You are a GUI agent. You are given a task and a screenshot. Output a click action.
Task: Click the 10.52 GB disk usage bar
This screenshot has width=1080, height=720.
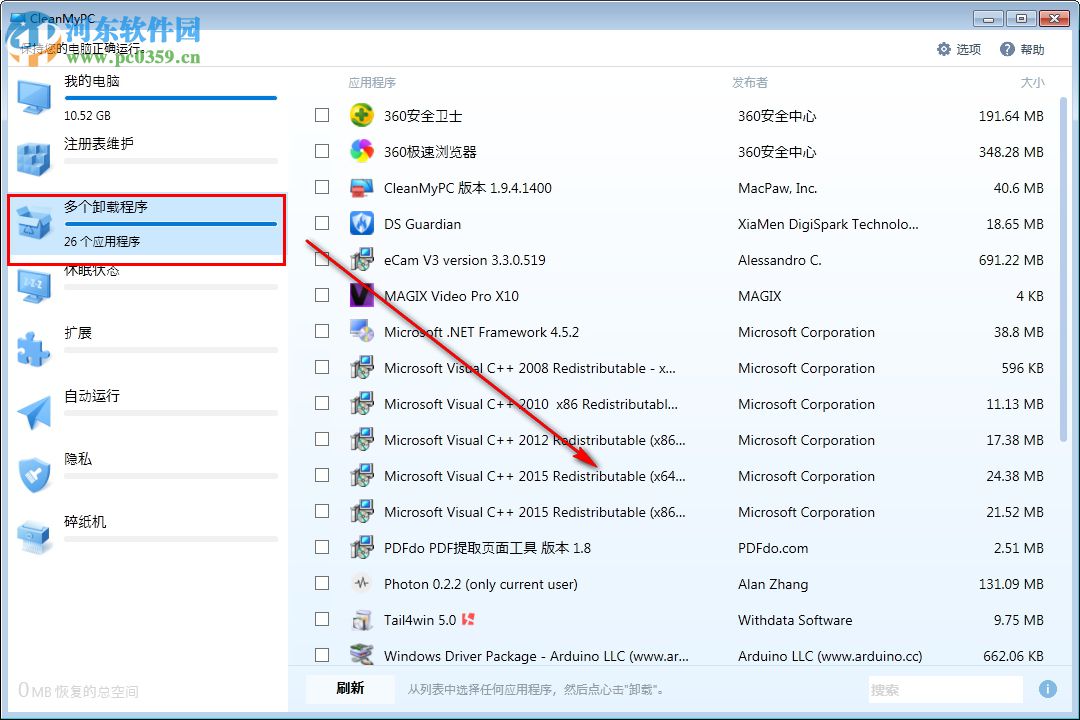point(170,97)
